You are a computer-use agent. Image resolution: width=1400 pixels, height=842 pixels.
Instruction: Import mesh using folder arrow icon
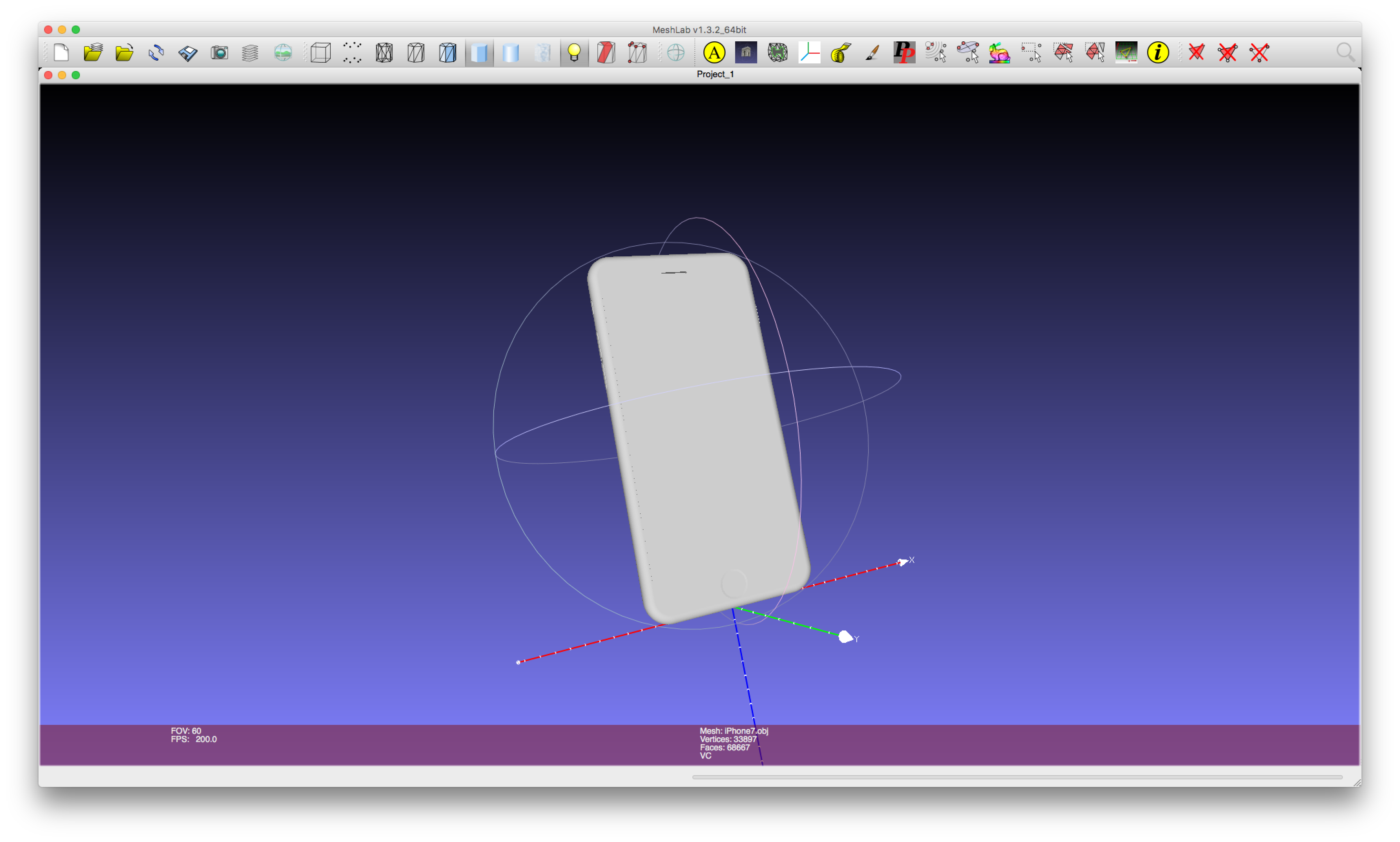click(x=124, y=53)
